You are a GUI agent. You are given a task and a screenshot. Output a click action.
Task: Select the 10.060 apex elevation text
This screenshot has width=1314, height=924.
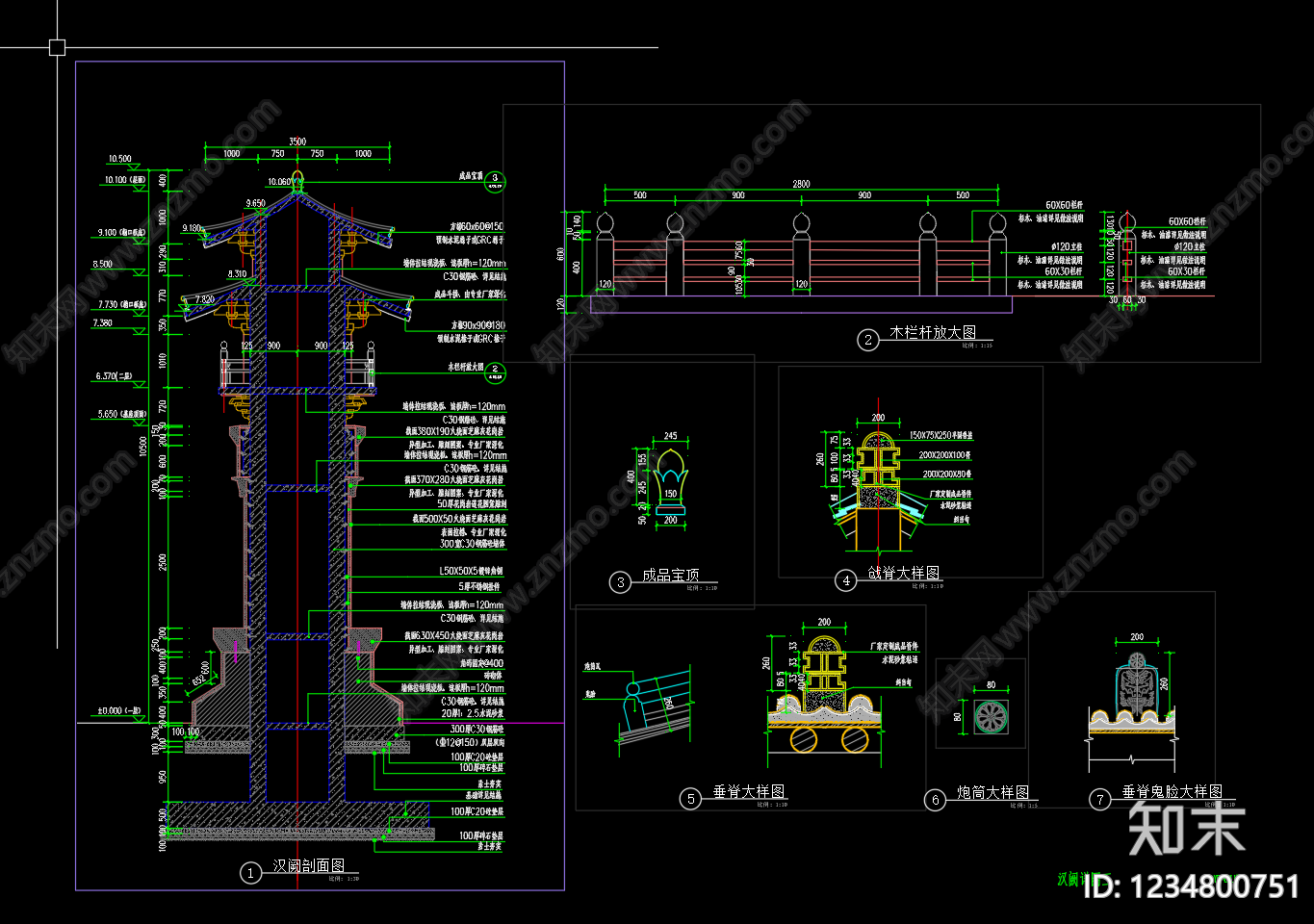point(279,181)
